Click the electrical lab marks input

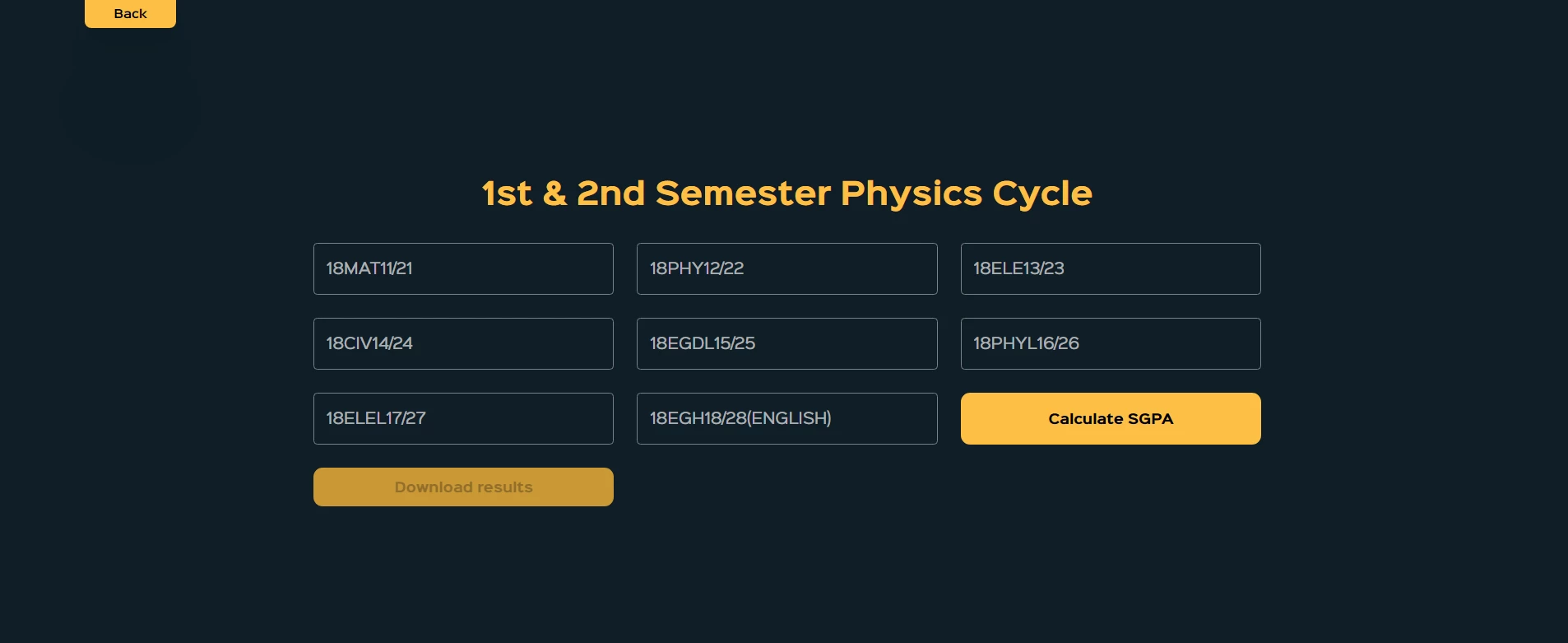463,418
